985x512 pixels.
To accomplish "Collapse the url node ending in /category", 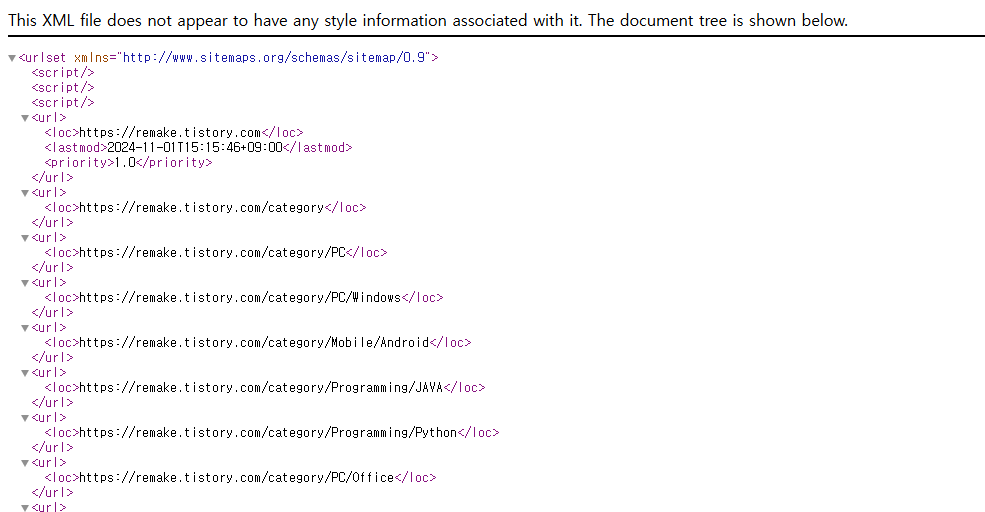I will [x=25, y=193].
